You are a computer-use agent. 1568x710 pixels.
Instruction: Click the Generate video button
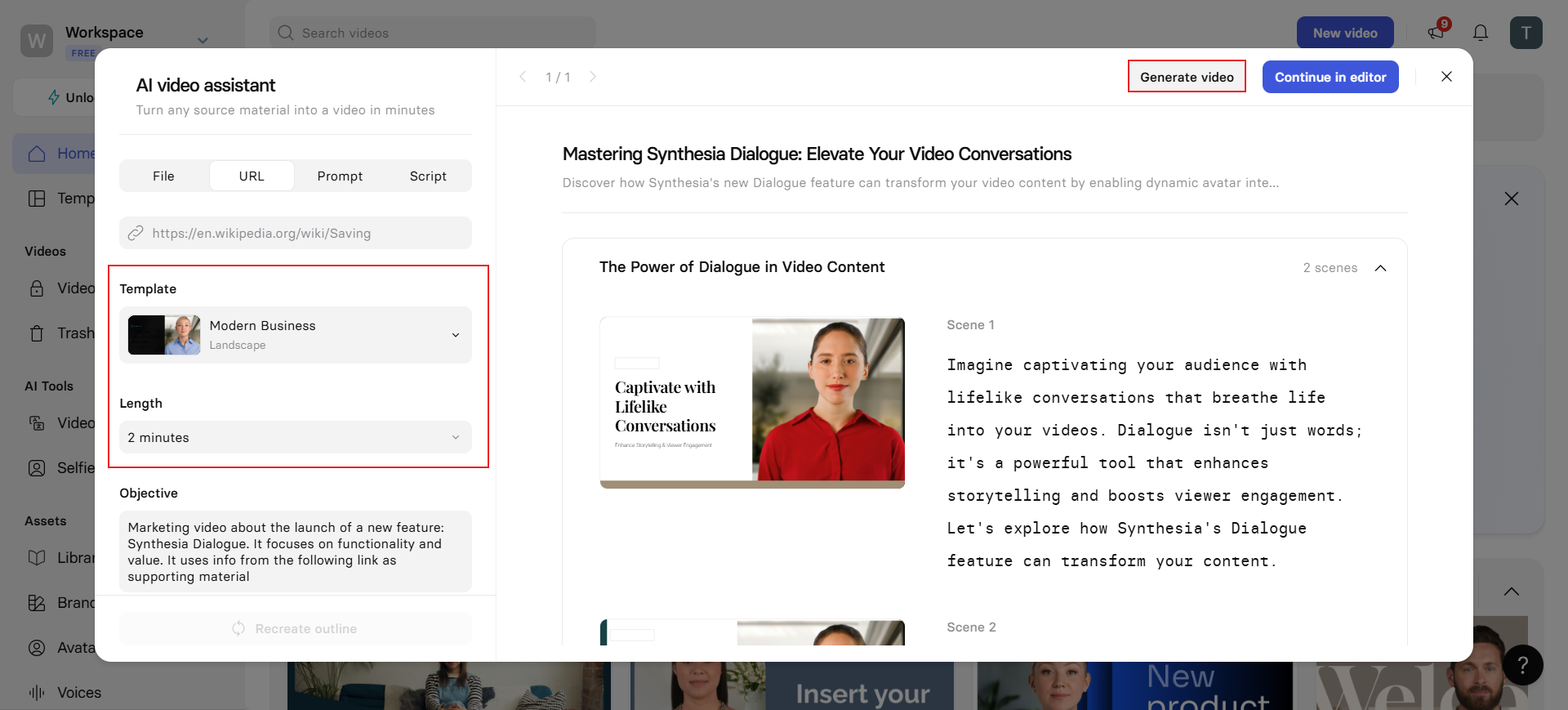coord(1187,77)
